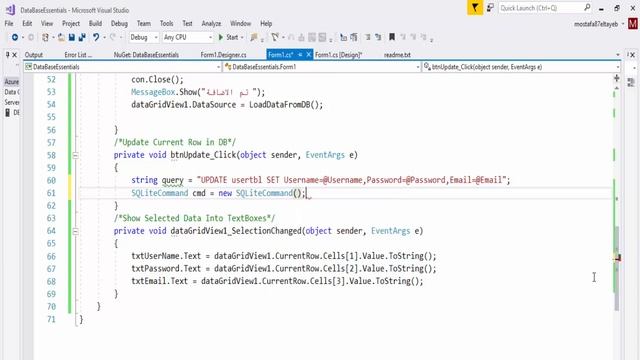Click the New Project toolbar icon
The height and width of the screenshot is (360, 640).
click(45, 37)
